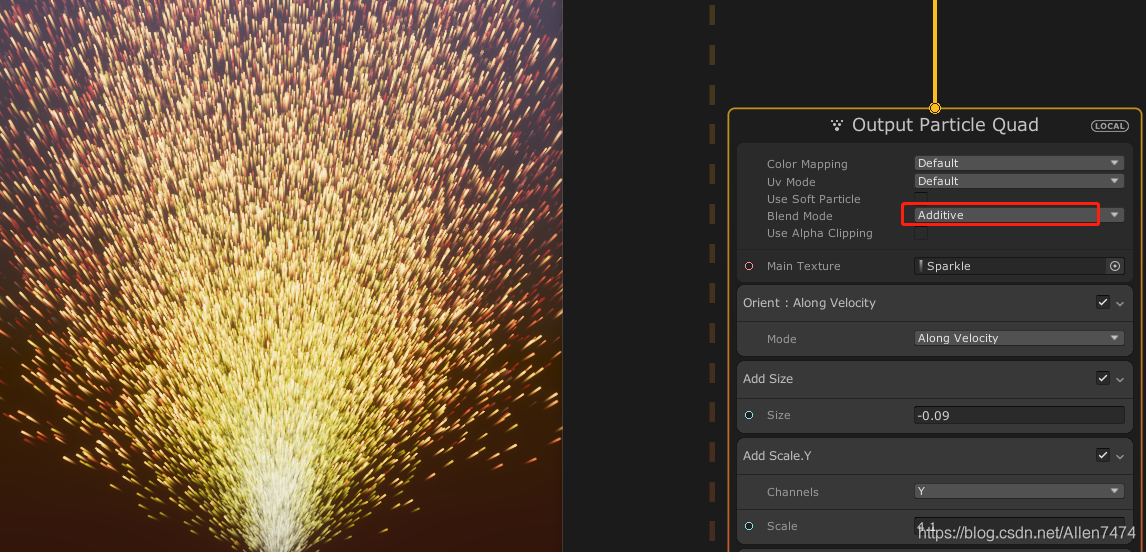Screen dimensions: 1146x552
Task: Open the orient Mode dropdown
Action: click(1019, 338)
